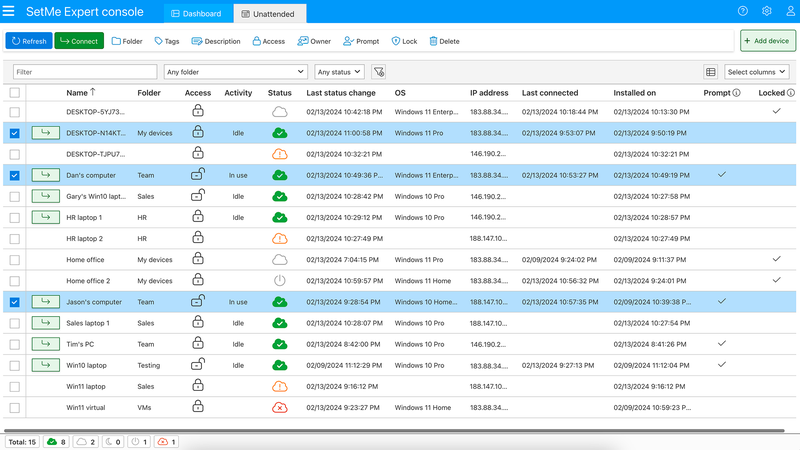Click the green connect arrow for Tim's PC
Screen dimensions: 800x450
tap(45, 343)
